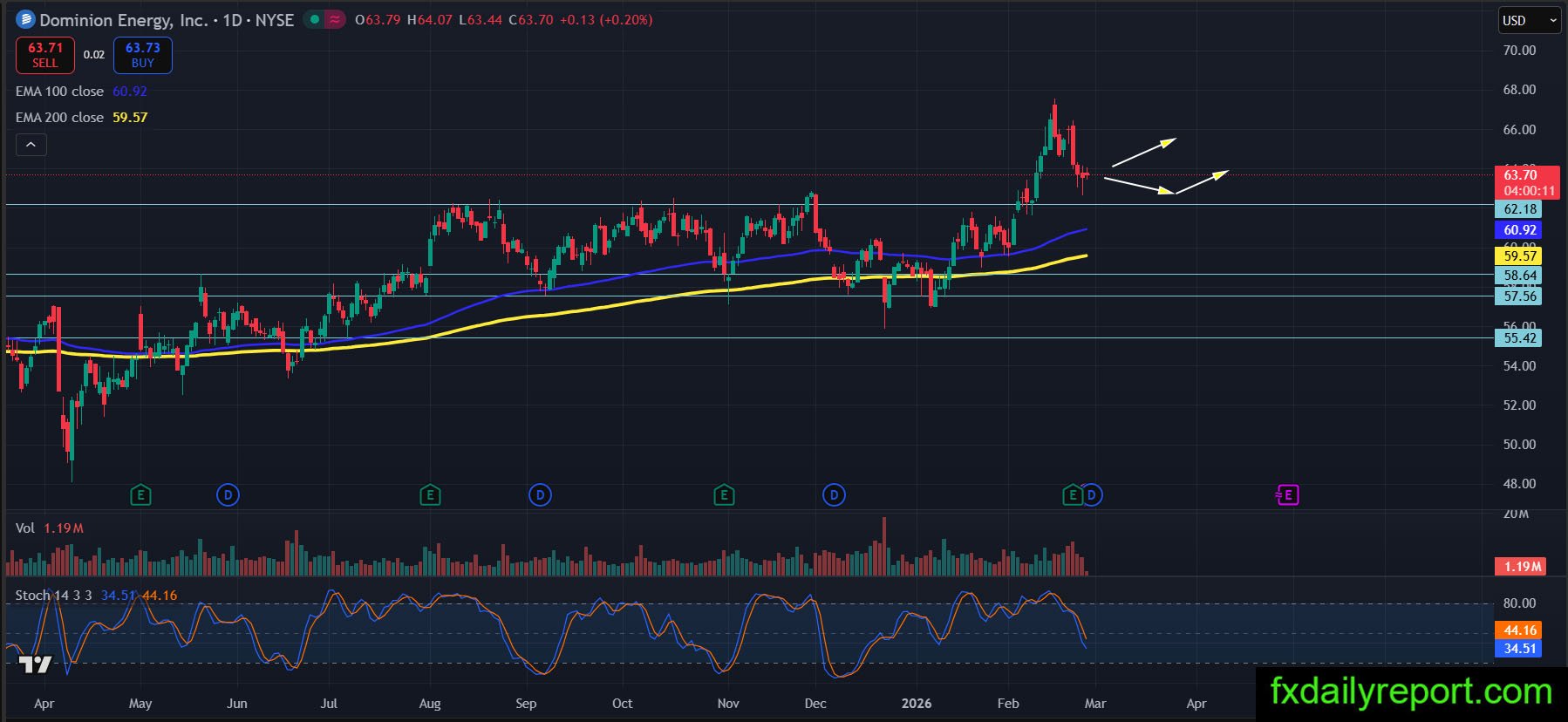This screenshot has height=722, width=1568.
Task: Click the pink data status icon
Action: (x=334, y=19)
